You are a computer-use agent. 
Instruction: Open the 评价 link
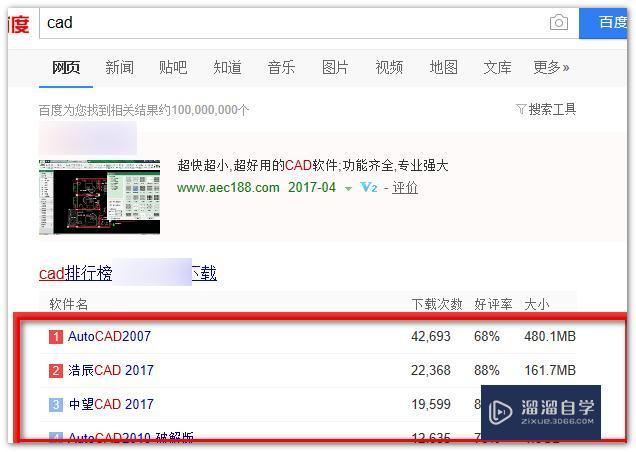pos(405,187)
